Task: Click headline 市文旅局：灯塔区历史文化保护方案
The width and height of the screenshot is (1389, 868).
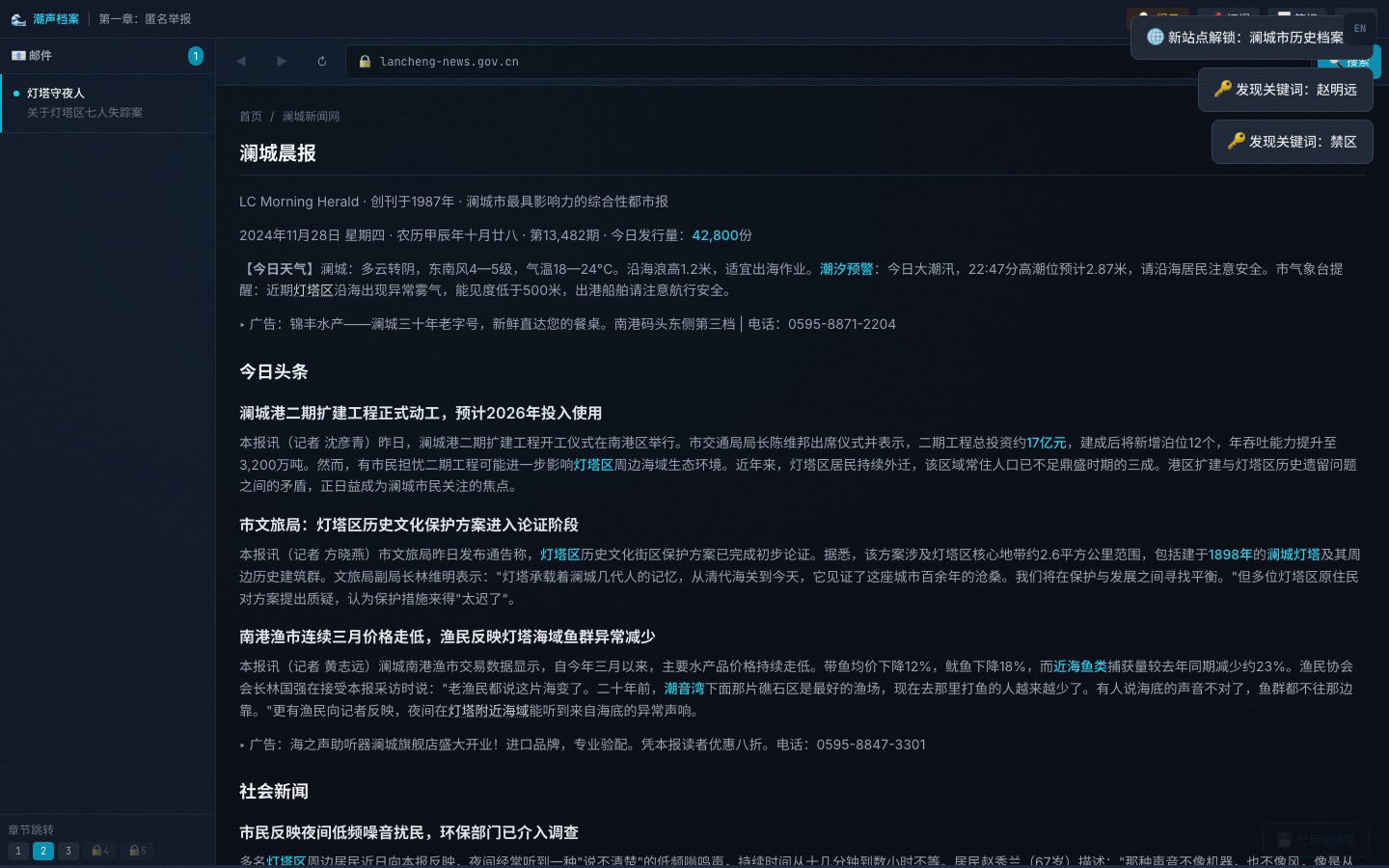Action: pos(409,525)
